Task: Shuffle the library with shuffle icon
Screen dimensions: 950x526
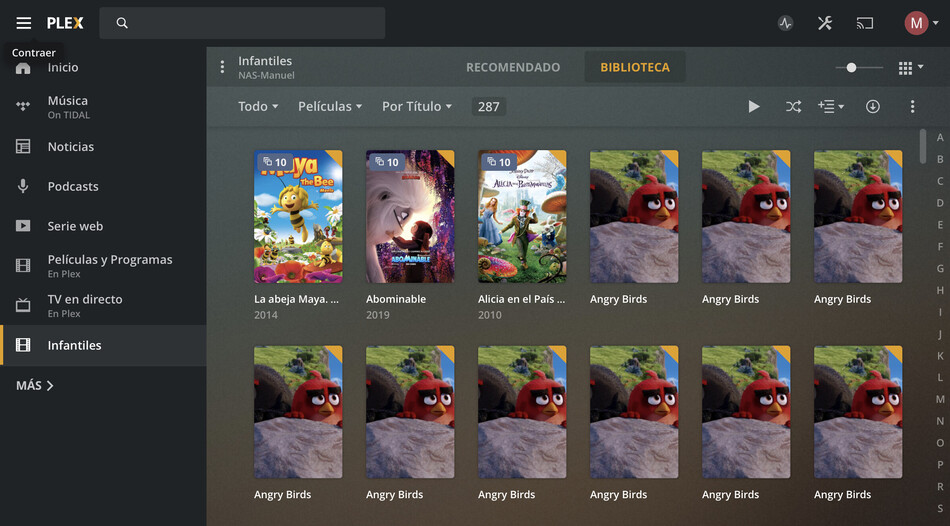Action: [793, 107]
